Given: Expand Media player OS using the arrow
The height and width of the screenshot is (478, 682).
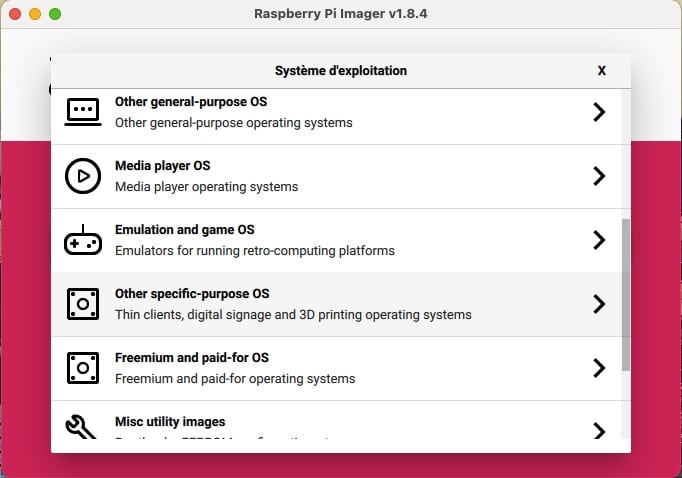Looking at the screenshot, I should coord(599,176).
